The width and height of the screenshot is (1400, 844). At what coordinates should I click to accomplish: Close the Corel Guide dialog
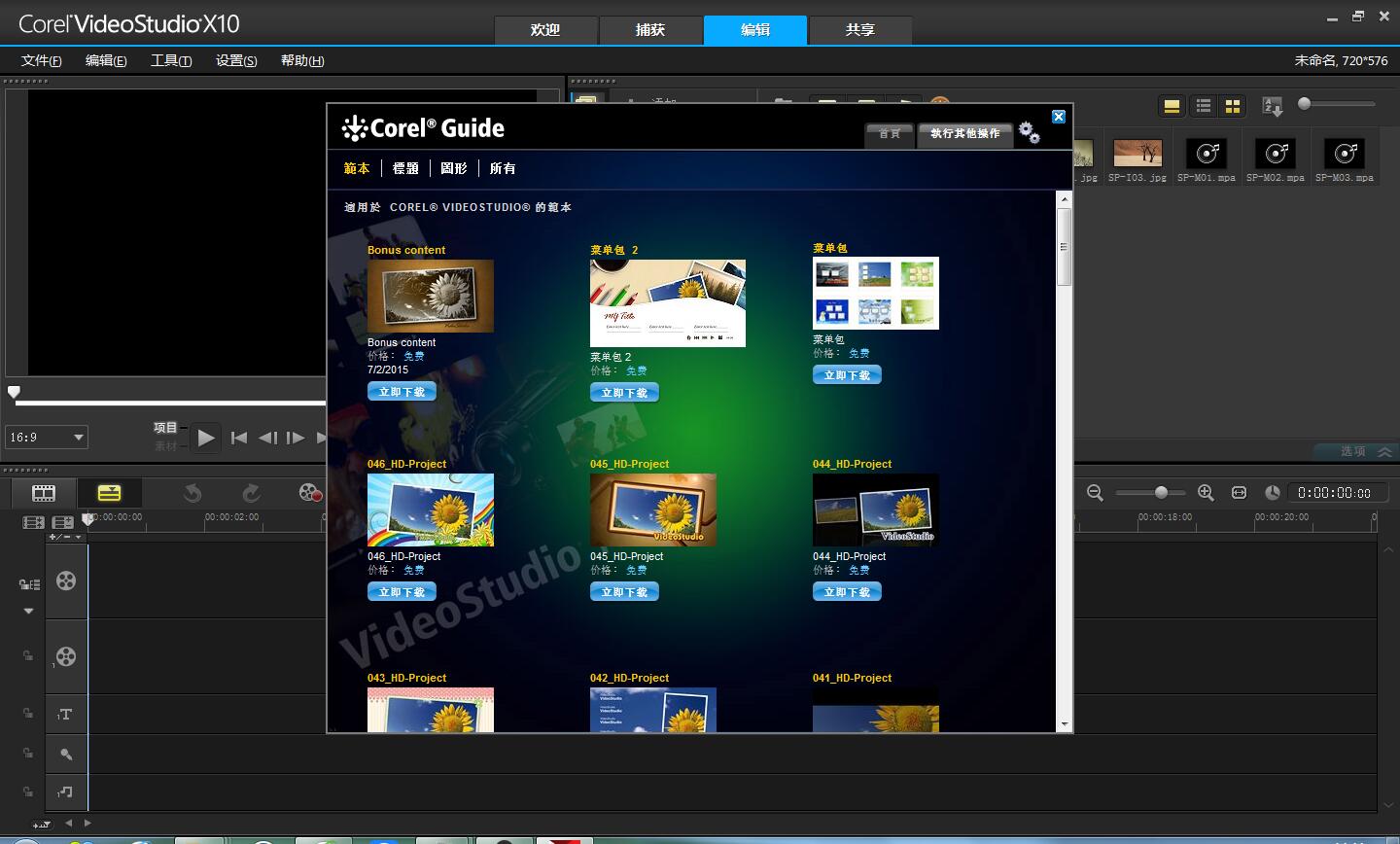[1059, 117]
